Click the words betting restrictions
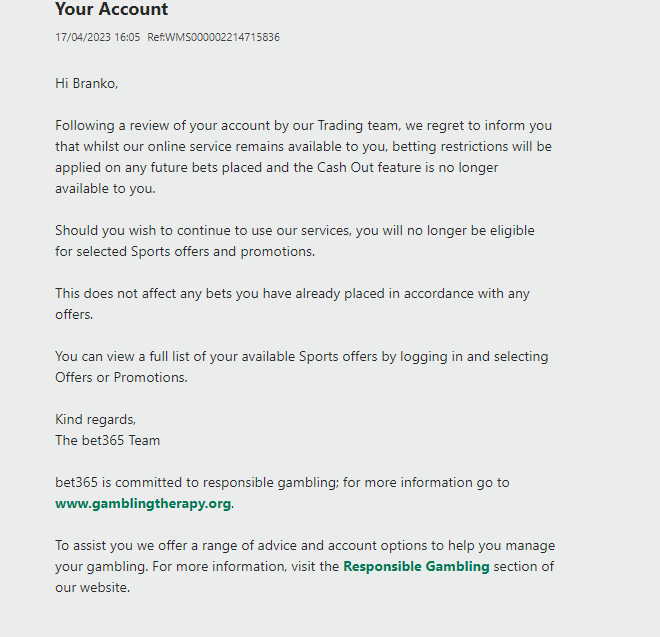 [x=450, y=147]
